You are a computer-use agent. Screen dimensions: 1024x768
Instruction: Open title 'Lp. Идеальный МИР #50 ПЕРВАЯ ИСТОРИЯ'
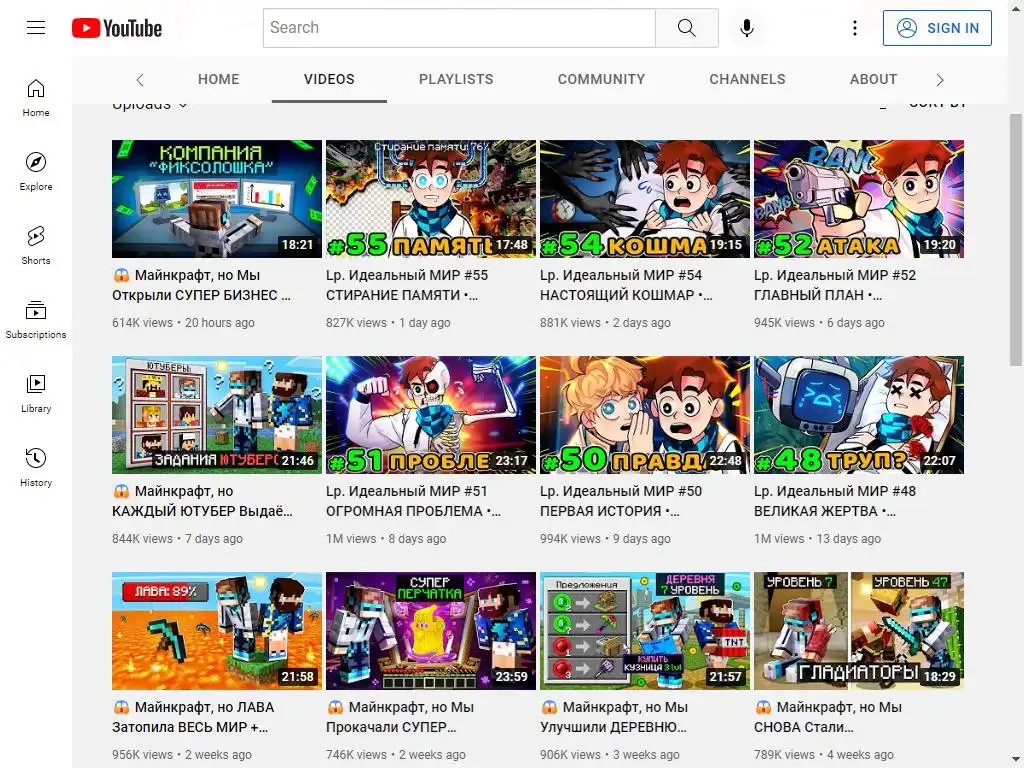621,501
